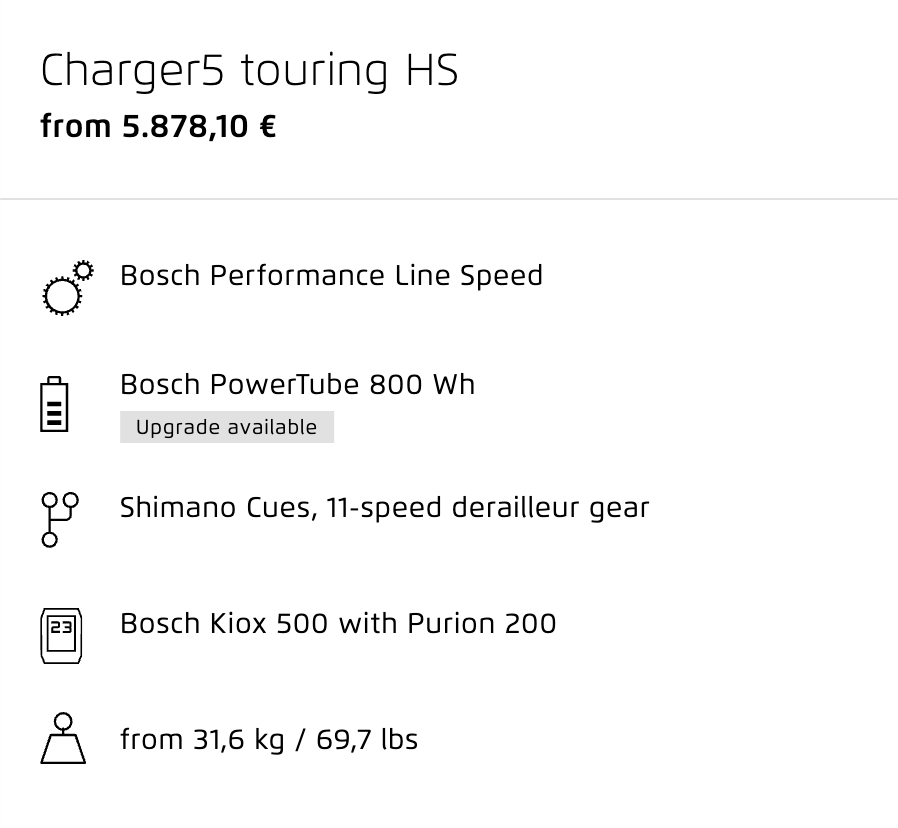Click the Kiox display icon
The image size is (898, 828).
click(x=61, y=636)
